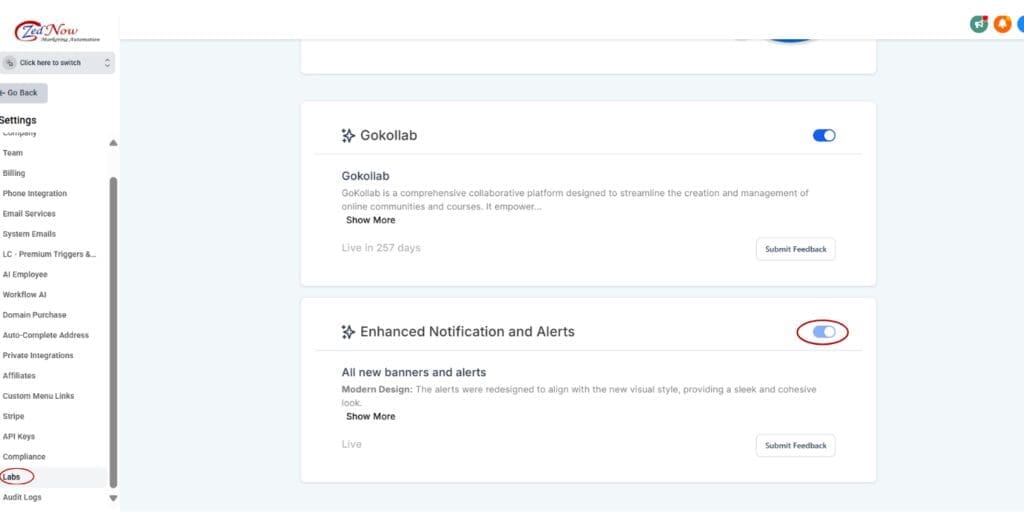This screenshot has height=527, width=1024.
Task: Click the sidebar scrollbar up arrow
Action: coord(113,143)
